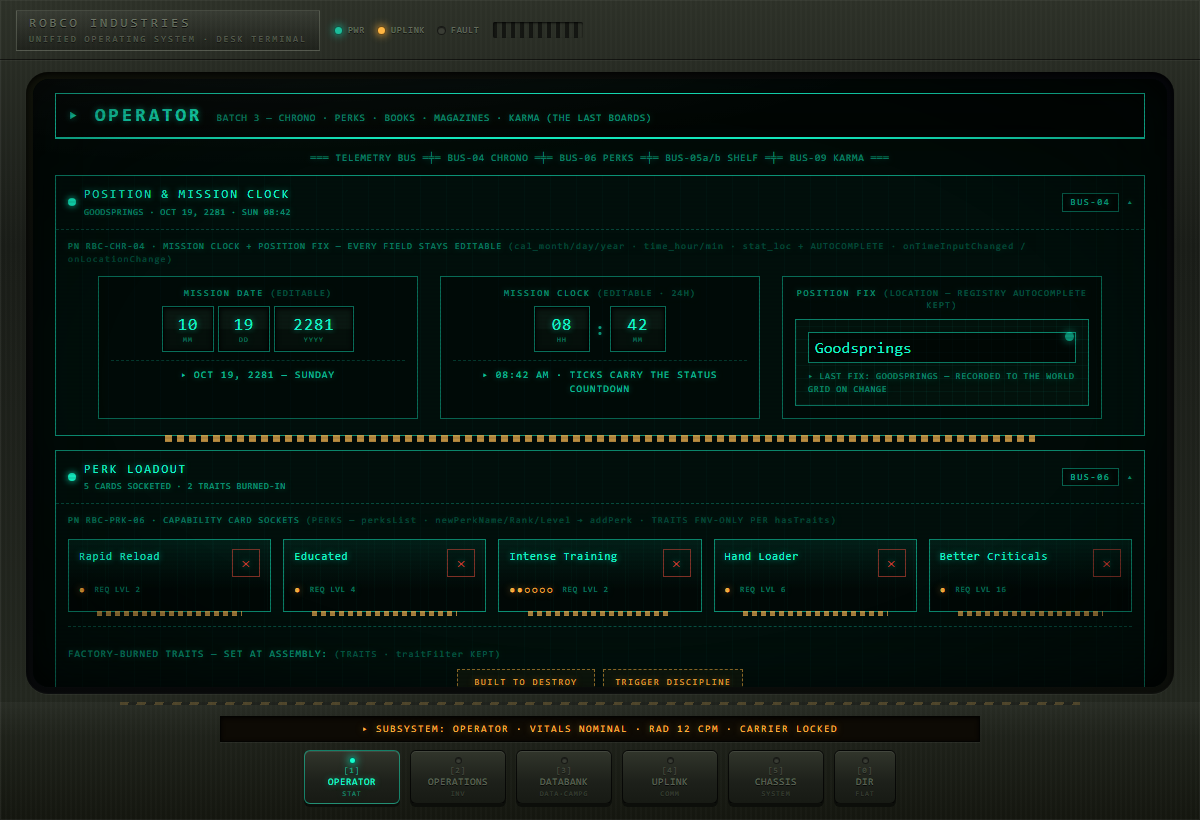Click the BUS-06 PERKS telemetry label
Image resolution: width=1200 pixels, height=820 pixels.
pyautogui.click(x=597, y=158)
